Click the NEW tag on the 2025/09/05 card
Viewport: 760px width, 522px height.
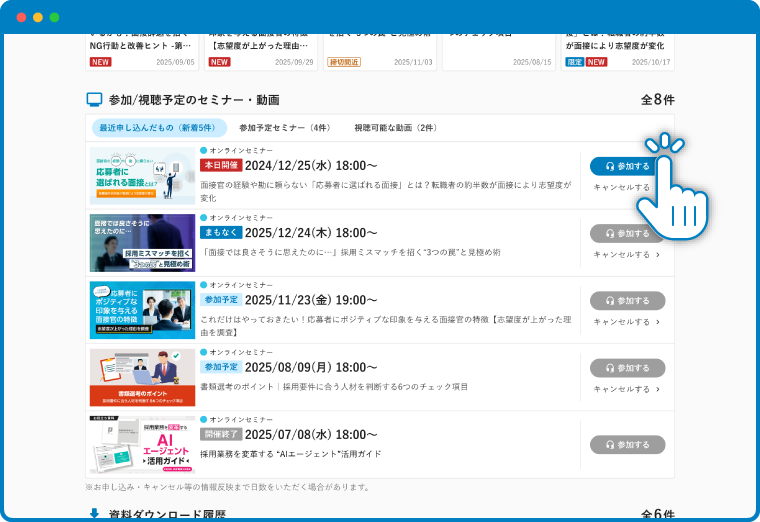coord(100,62)
